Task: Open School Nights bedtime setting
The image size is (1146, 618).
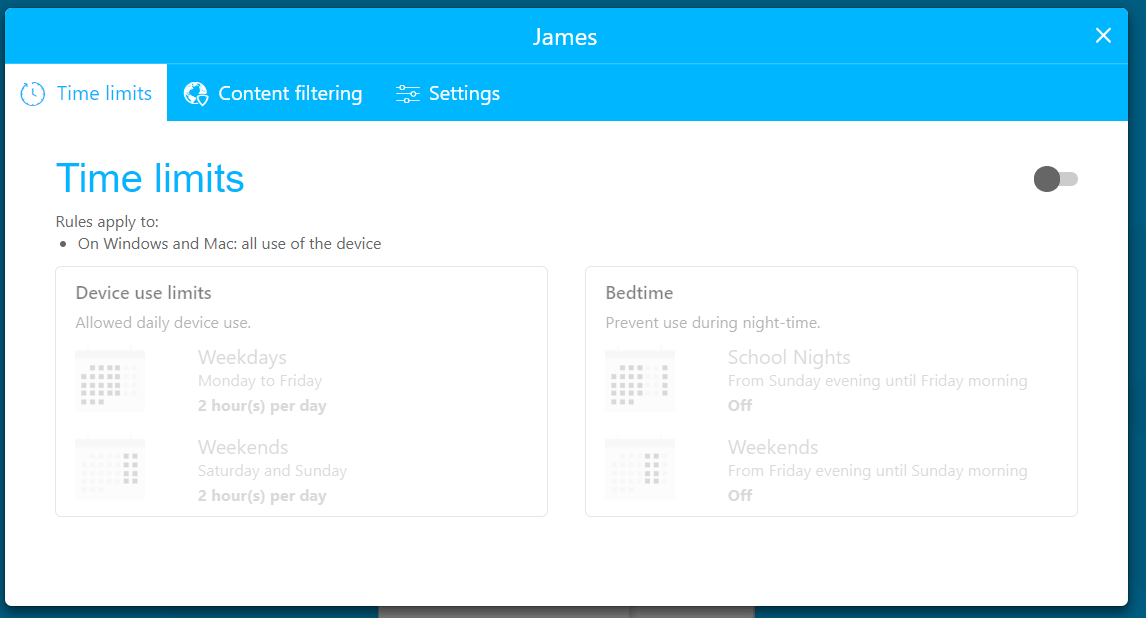Action: 789,358
